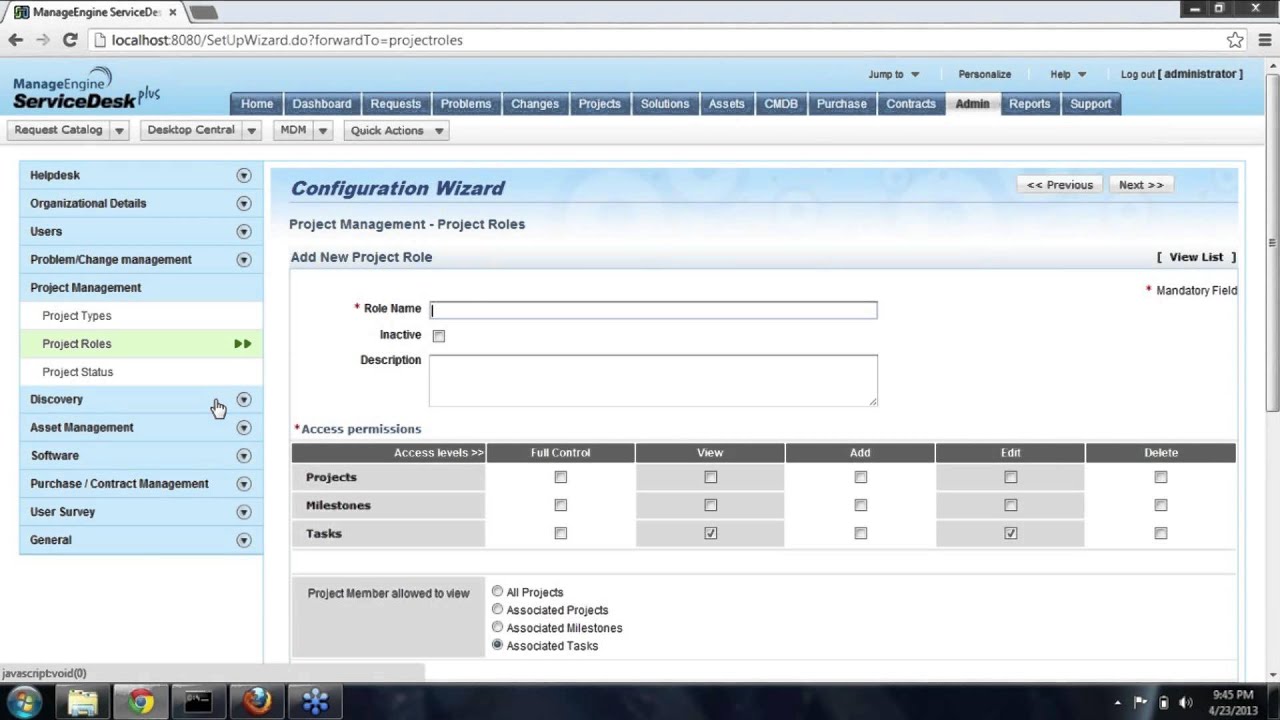
Task: Click the blue snowflake taskbar icon
Action: 315,702
